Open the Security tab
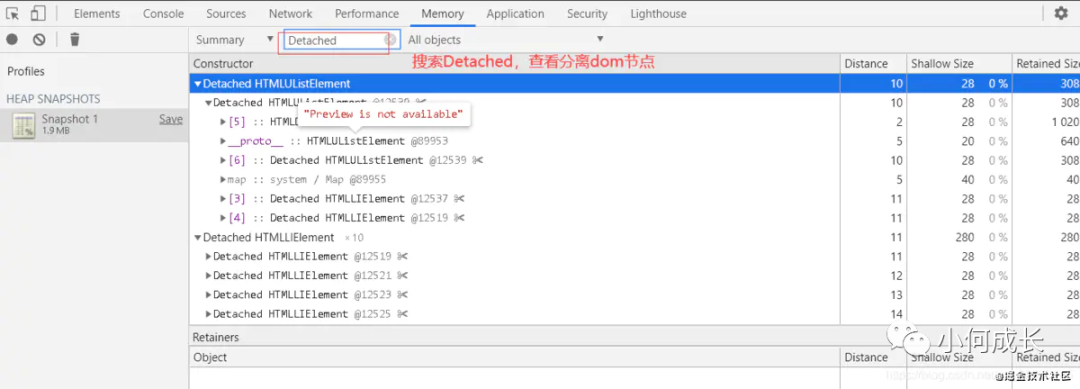 (x=588, y=14)
